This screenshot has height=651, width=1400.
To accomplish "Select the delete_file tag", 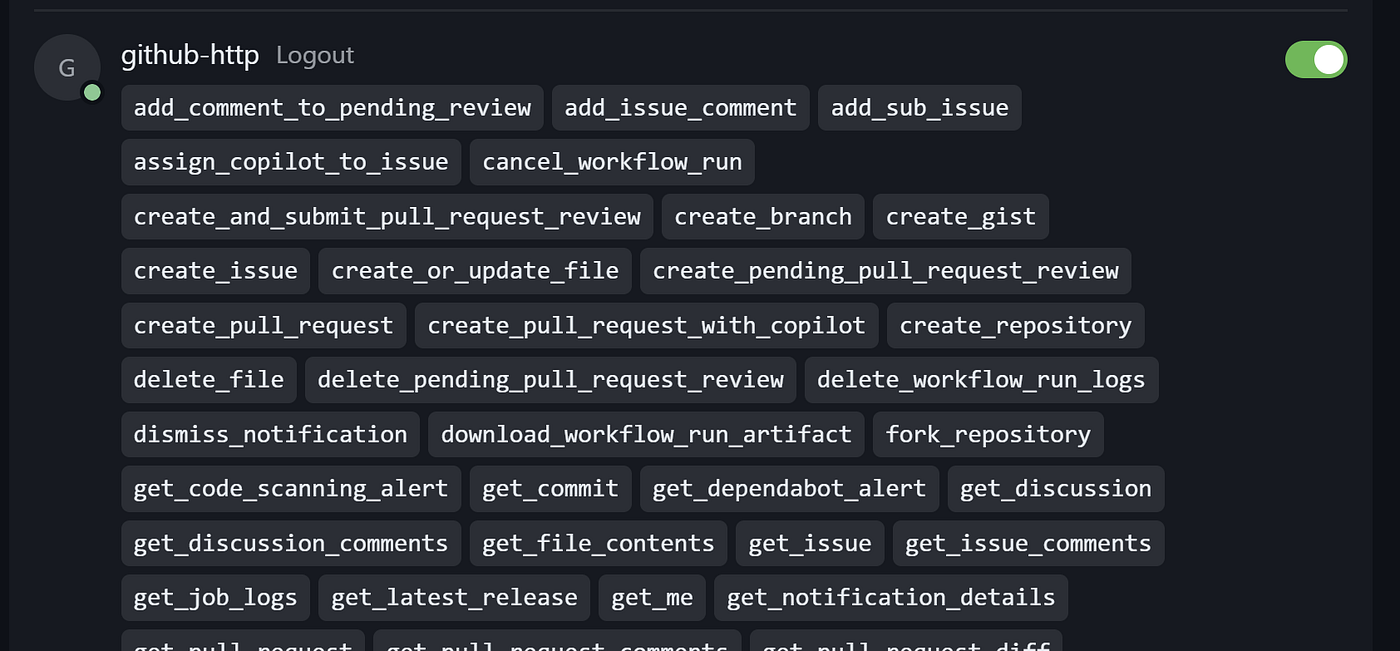I will point(209,380).
